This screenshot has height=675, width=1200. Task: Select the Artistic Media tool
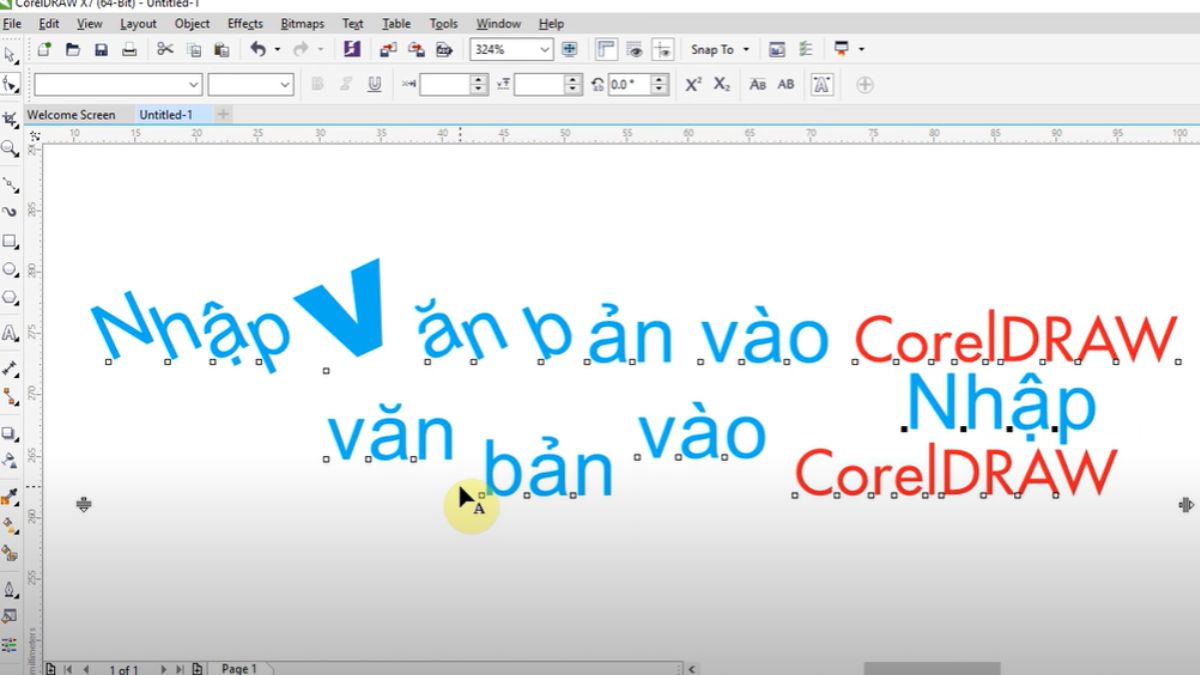10,212
